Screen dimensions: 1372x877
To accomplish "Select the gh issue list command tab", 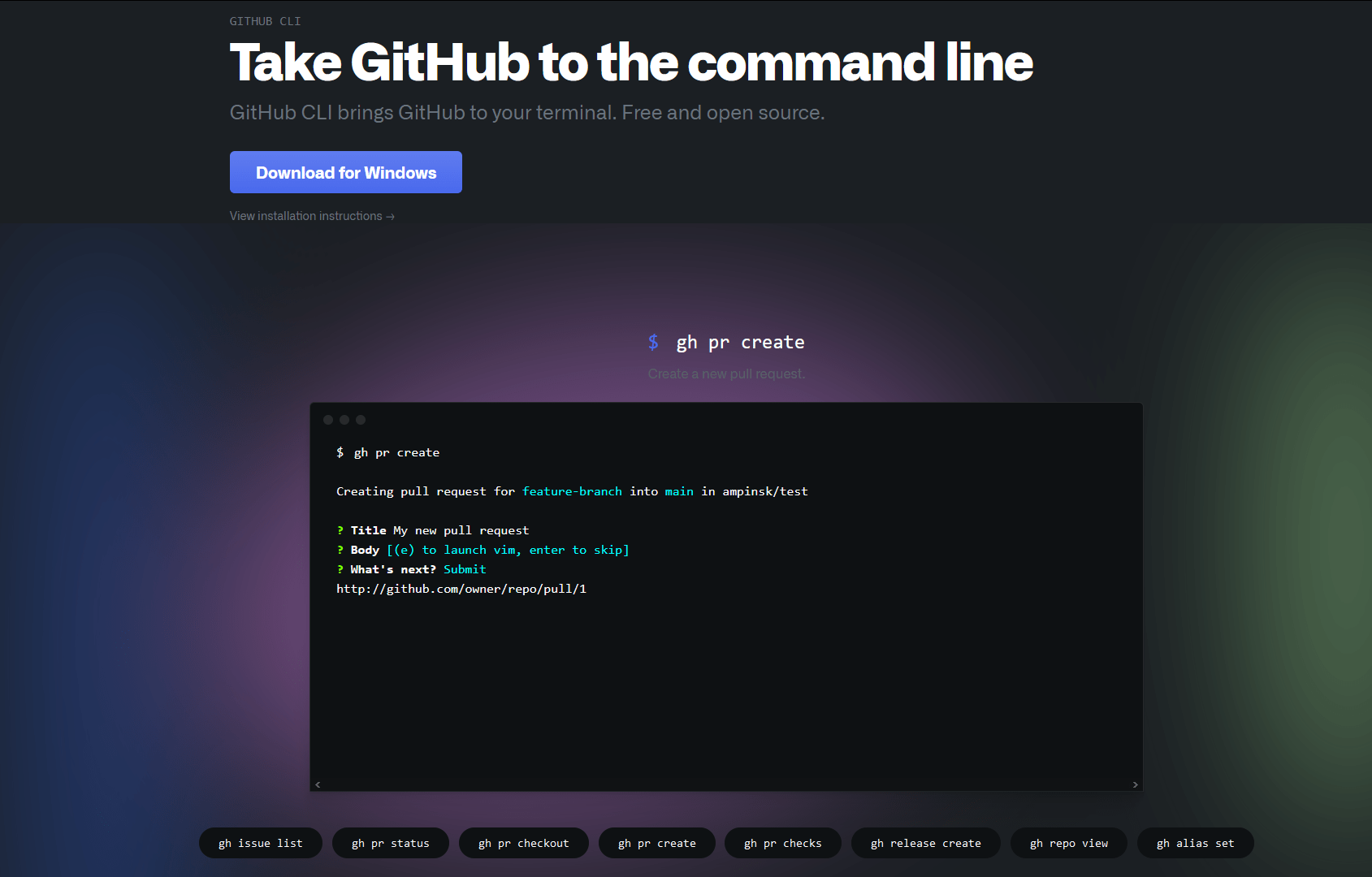I will click(x=261, y=843).
